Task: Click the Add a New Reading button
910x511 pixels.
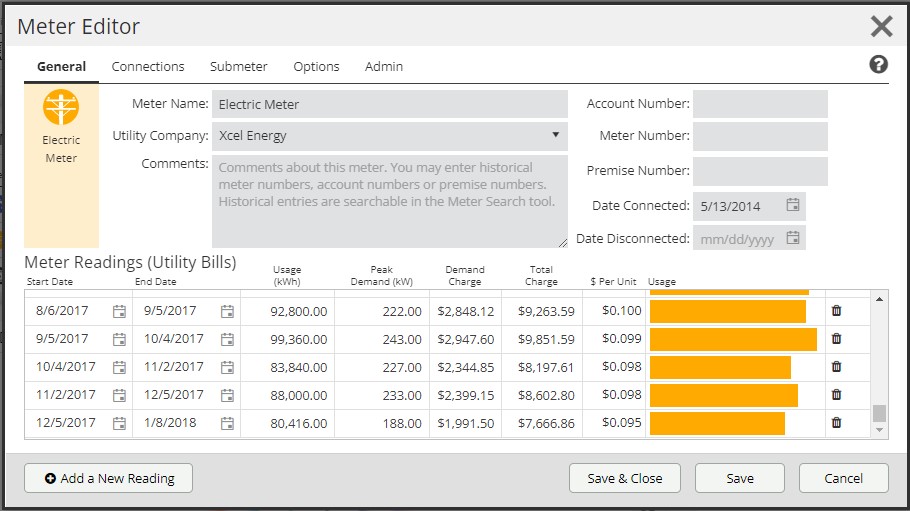Action: pos(109,478)
